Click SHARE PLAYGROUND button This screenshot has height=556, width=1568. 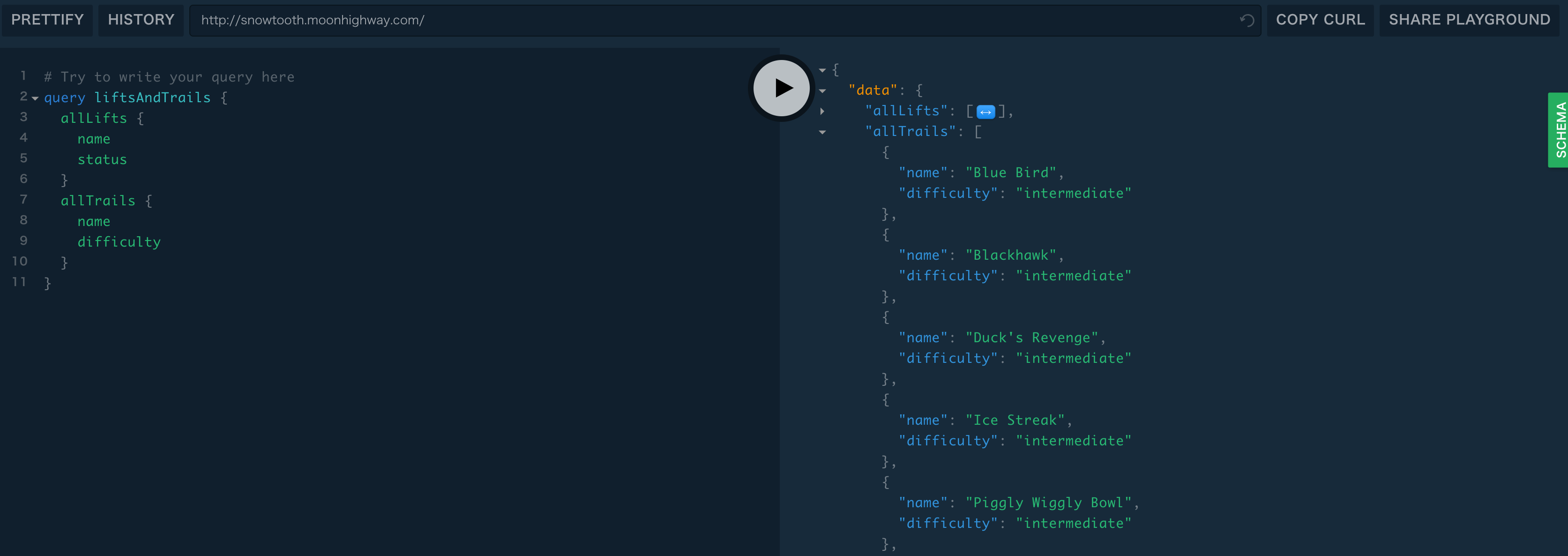click(1469, 20)
